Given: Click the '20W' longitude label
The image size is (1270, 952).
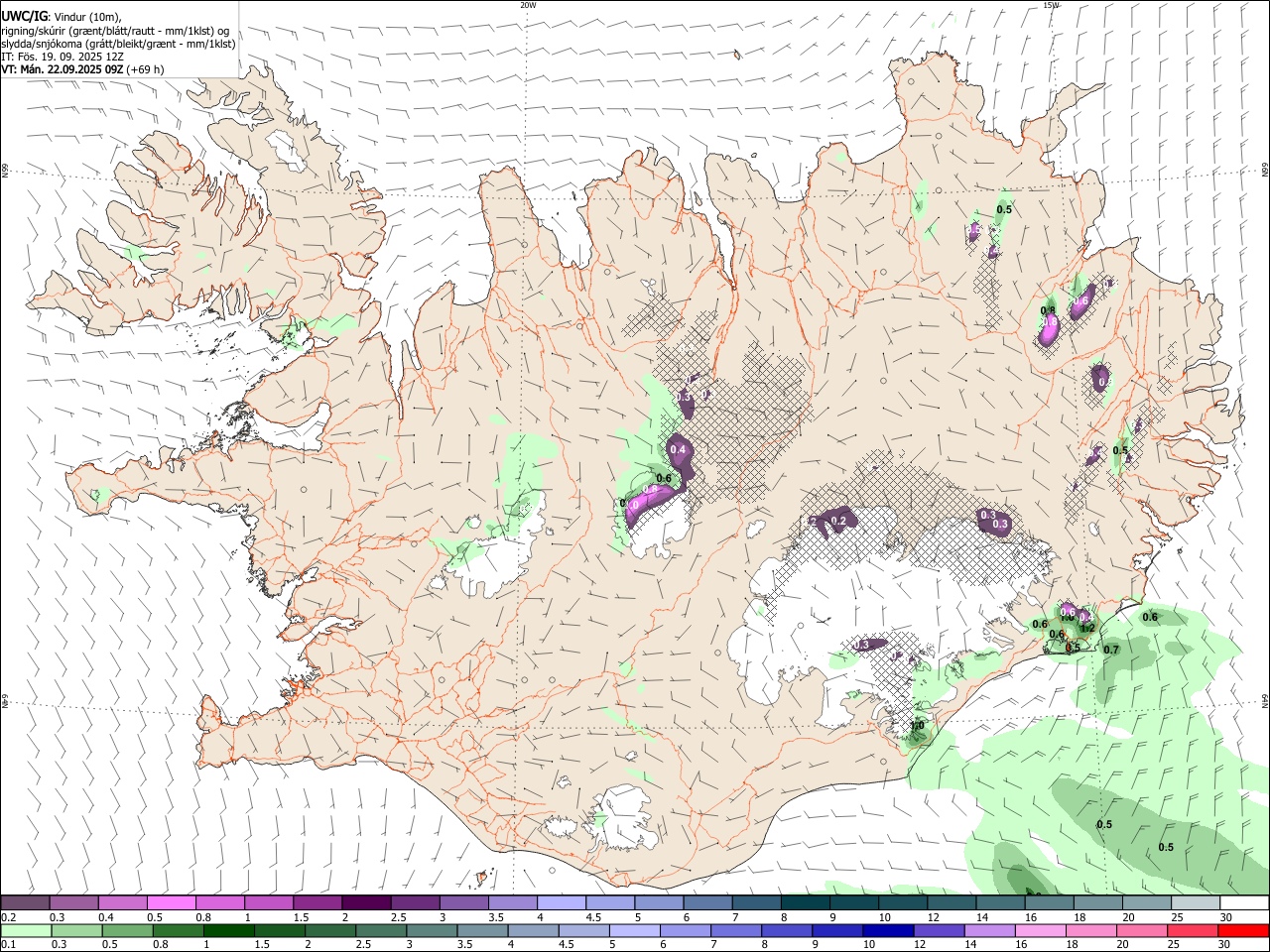Looking at the screenshot, I should (528, 5).
